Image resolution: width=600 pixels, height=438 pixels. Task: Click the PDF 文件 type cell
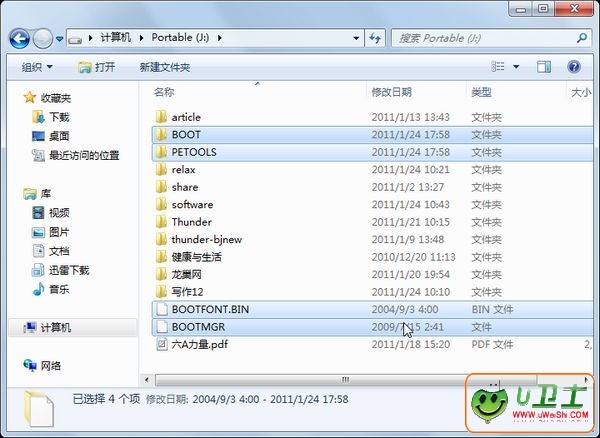(x=492, y=344)
